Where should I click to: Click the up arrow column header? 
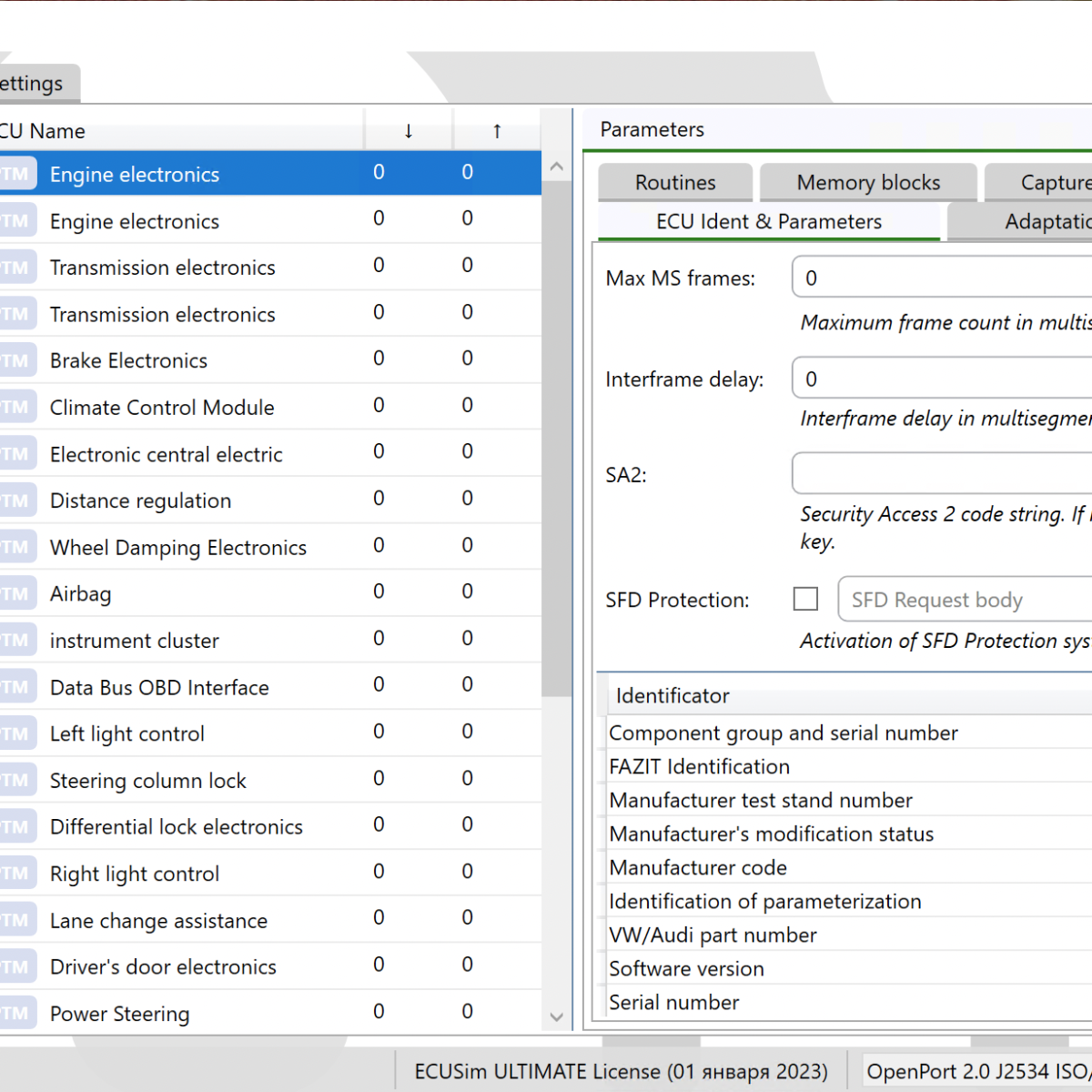[x=497, y=131]
